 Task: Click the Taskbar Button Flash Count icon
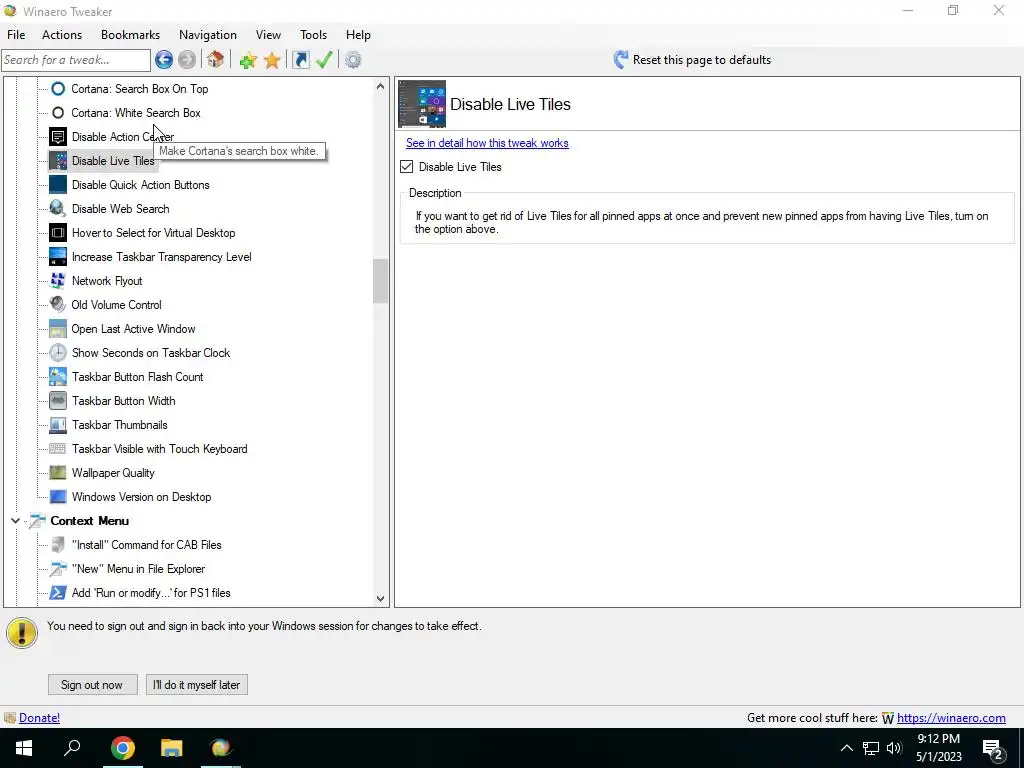[x=58, y=377]
